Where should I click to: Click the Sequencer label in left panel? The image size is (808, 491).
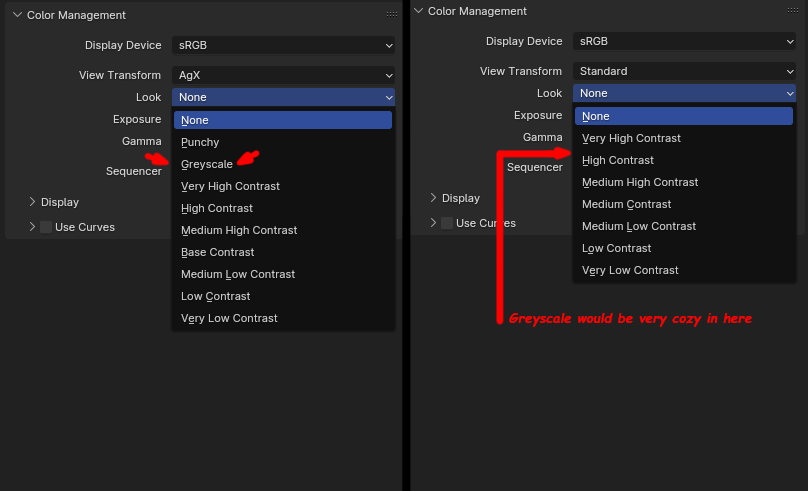[x=134, y=171]
